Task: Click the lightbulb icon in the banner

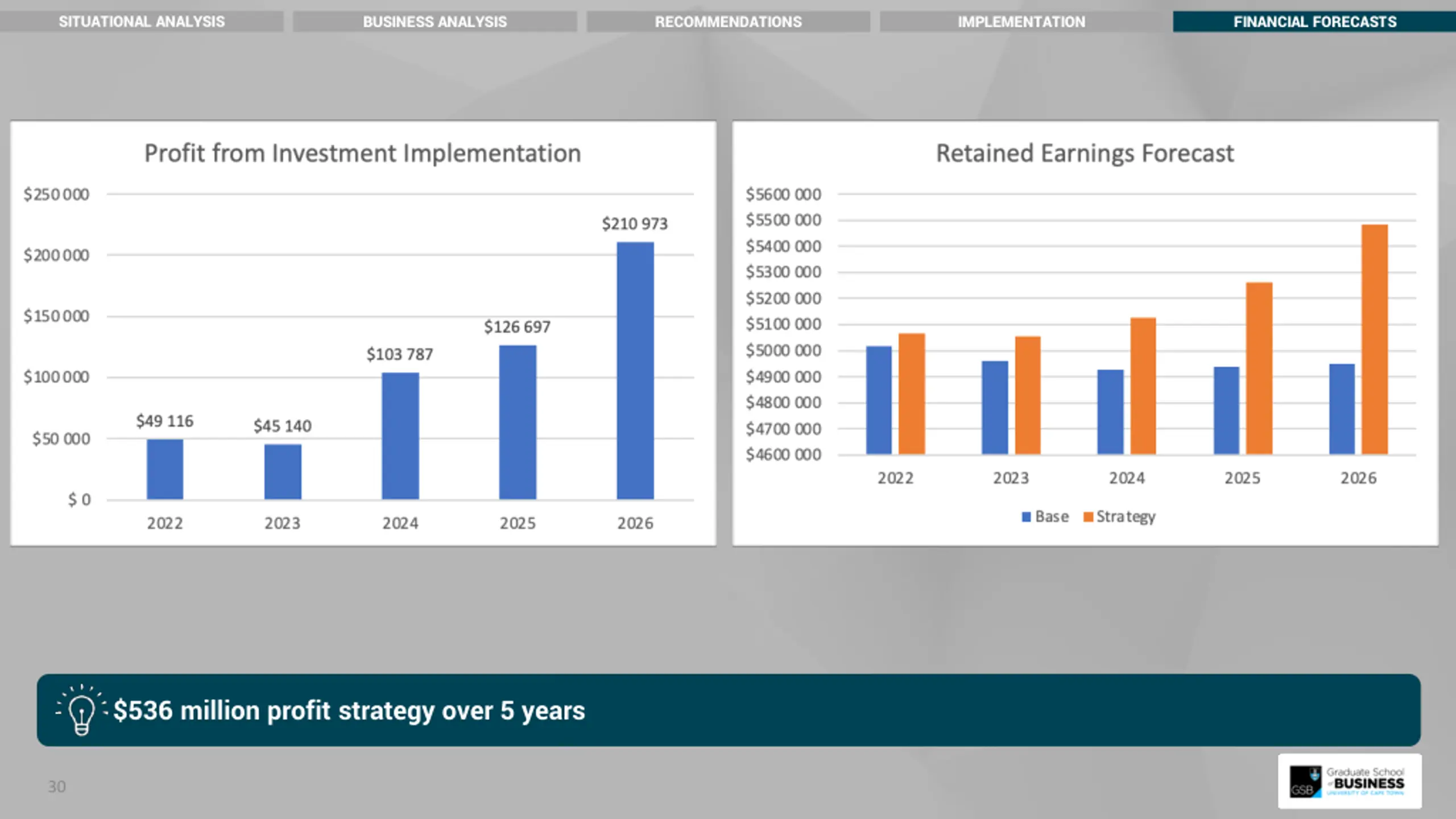Action: tap(81, 710)
